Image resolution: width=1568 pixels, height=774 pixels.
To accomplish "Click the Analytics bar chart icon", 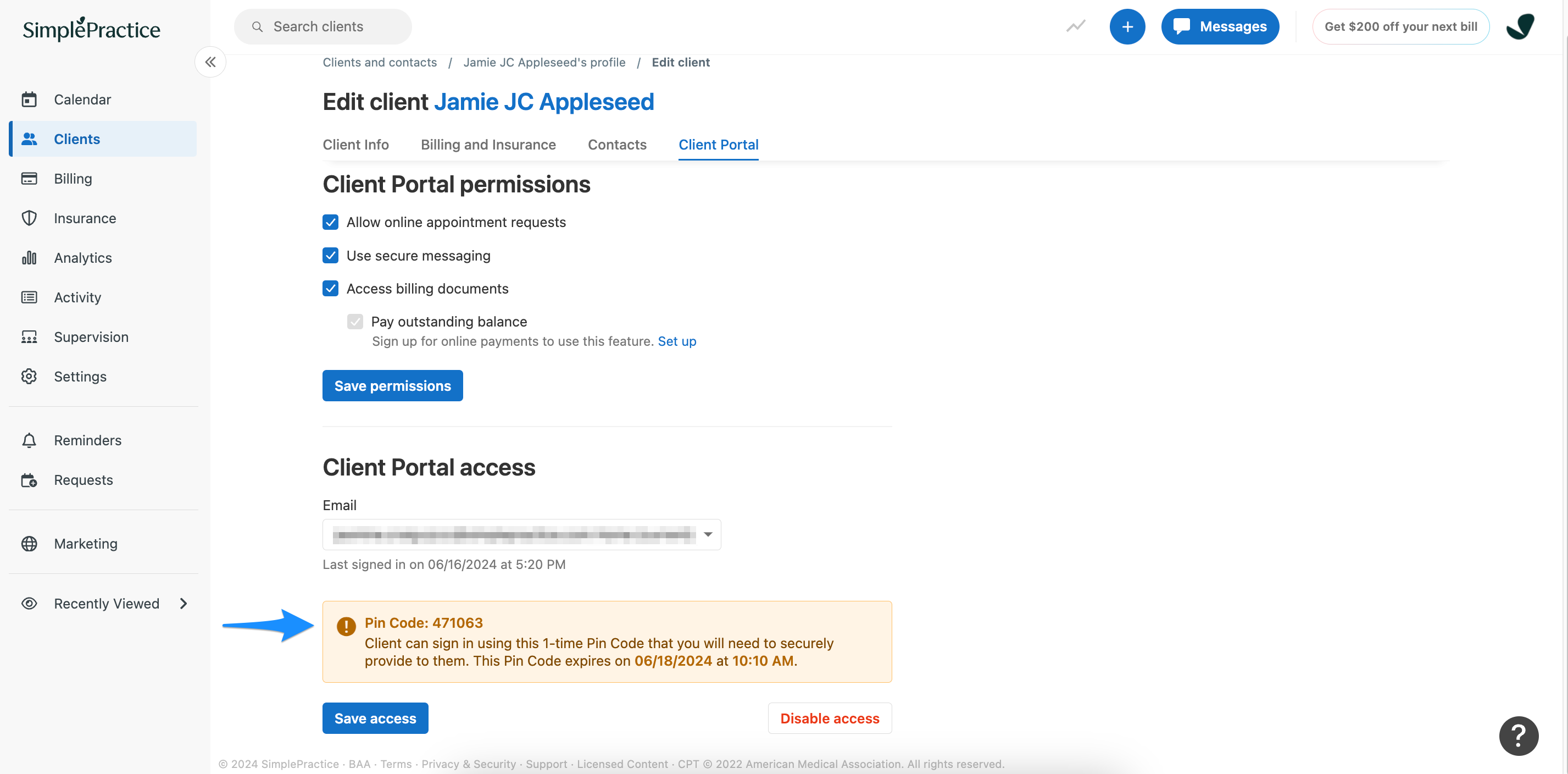I will tap(29, 258).
